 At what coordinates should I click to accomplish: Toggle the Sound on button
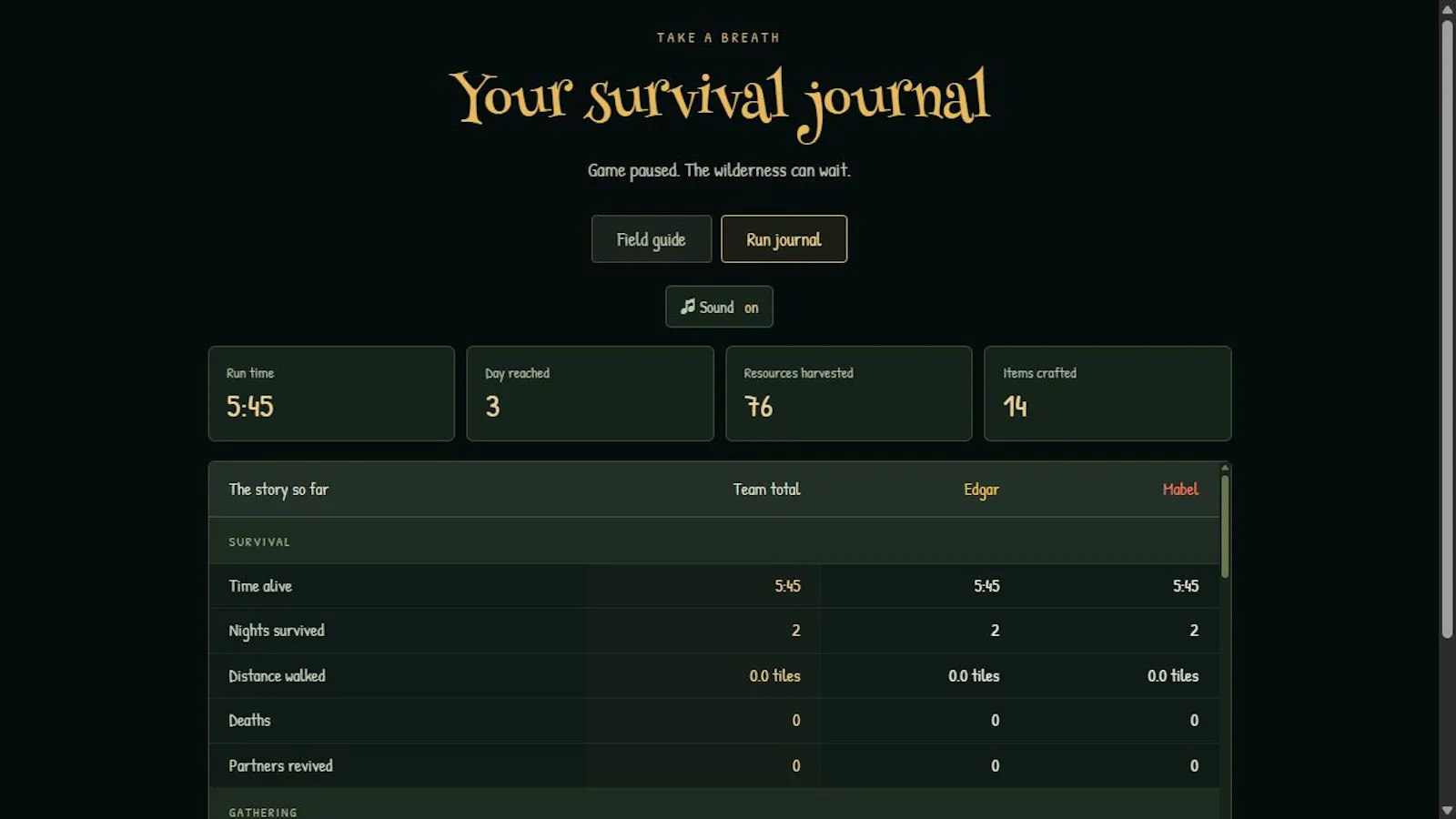pos(719,307)
